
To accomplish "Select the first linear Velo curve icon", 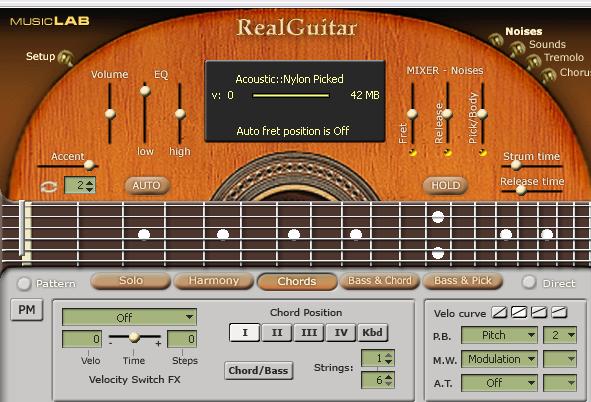I will click(499, 312).
